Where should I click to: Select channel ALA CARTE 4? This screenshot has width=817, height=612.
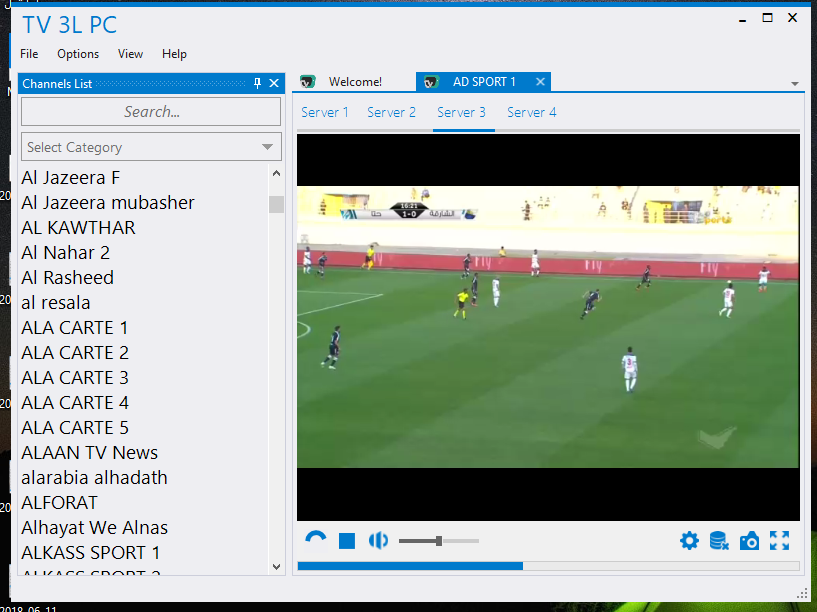[x=75, y=403]
